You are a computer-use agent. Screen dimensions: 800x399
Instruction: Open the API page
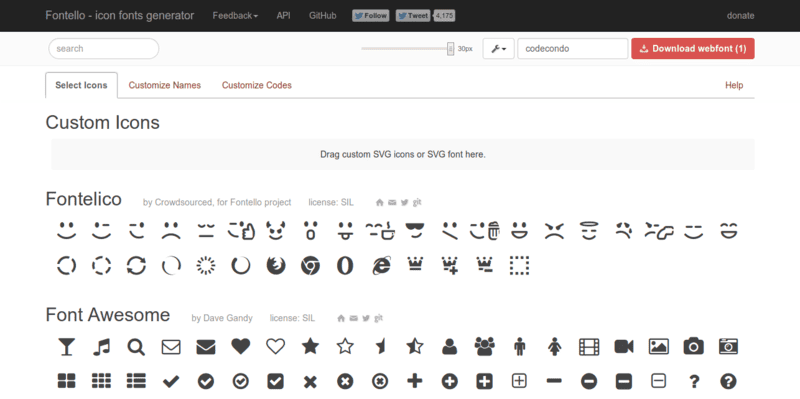click(x=284, y=16)
